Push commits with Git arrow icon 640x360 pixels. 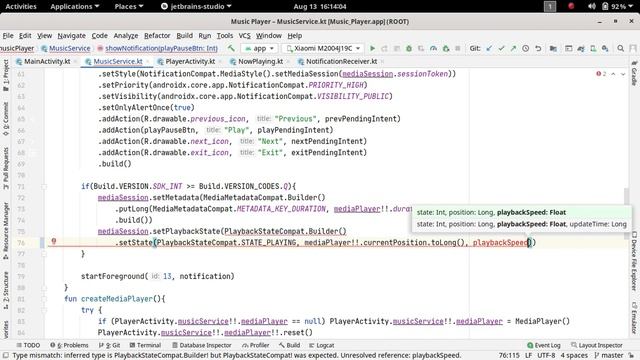click(x=513, y=48)
